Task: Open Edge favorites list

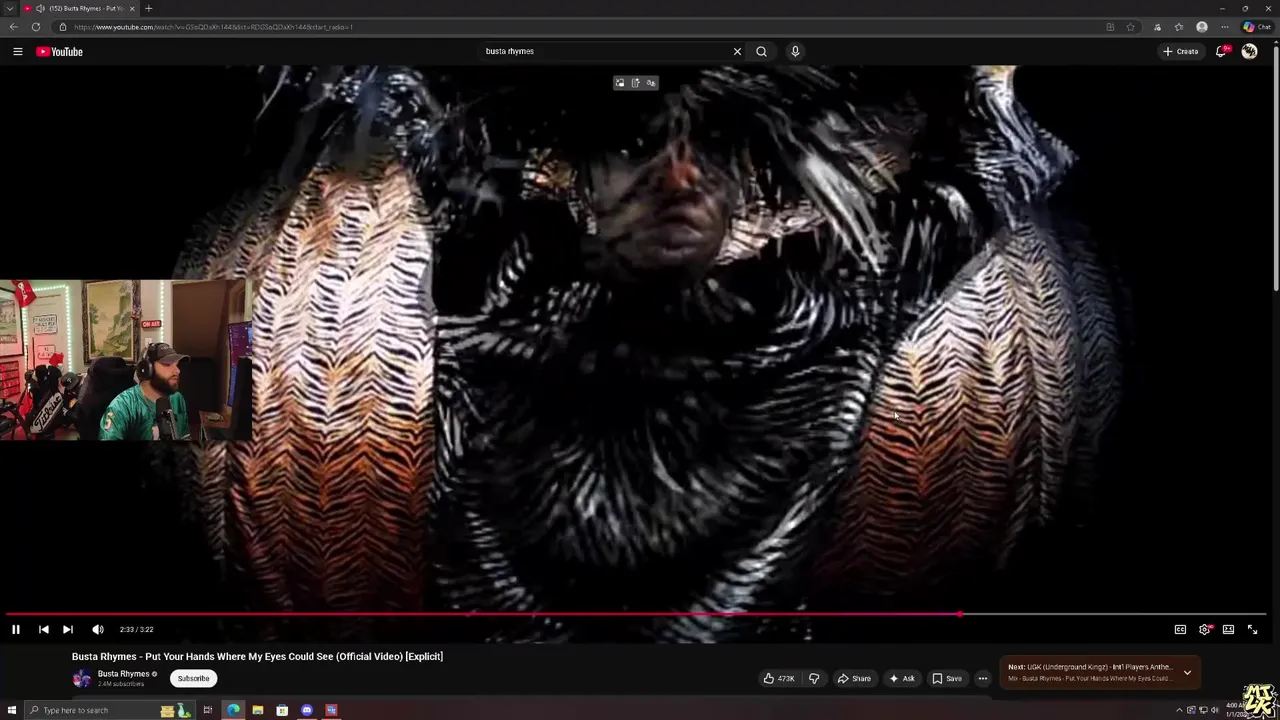Action: tap(1179, 27)
